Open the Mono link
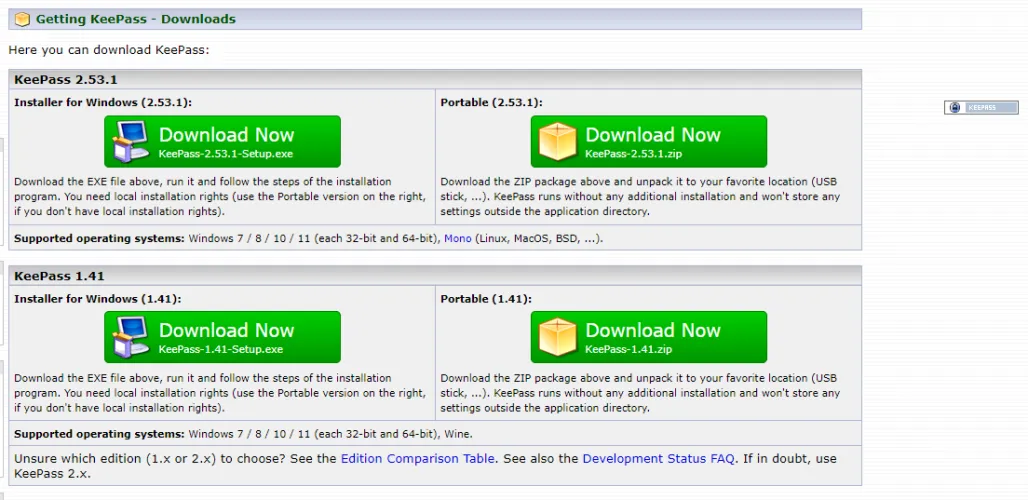Viewport: 1028px width, 500px height. [x=457, y=239]
